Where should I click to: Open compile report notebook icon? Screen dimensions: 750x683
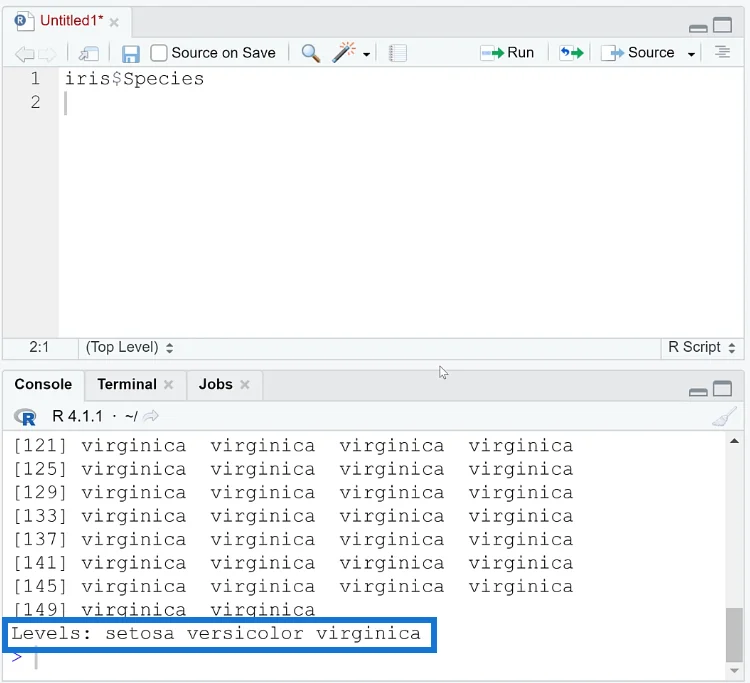(398, 53)
